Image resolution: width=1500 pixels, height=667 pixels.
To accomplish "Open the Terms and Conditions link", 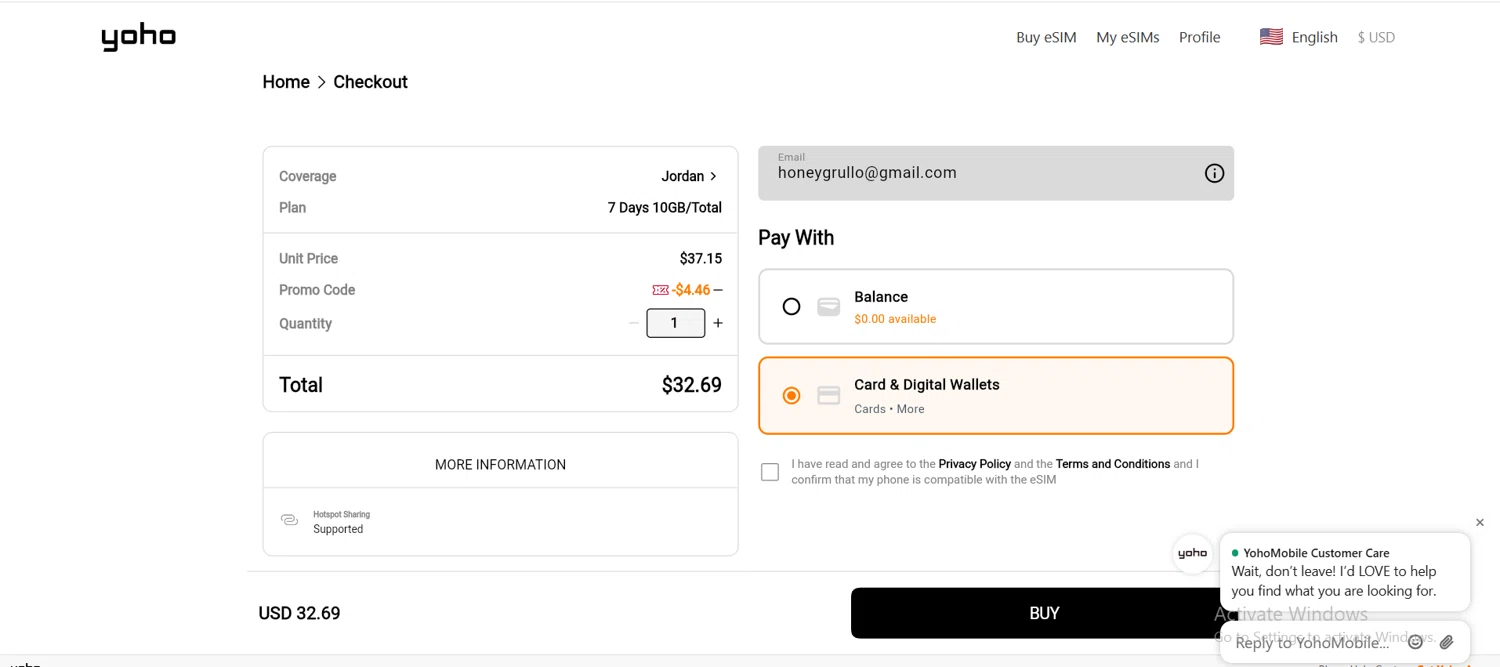I will [1113, 464].
